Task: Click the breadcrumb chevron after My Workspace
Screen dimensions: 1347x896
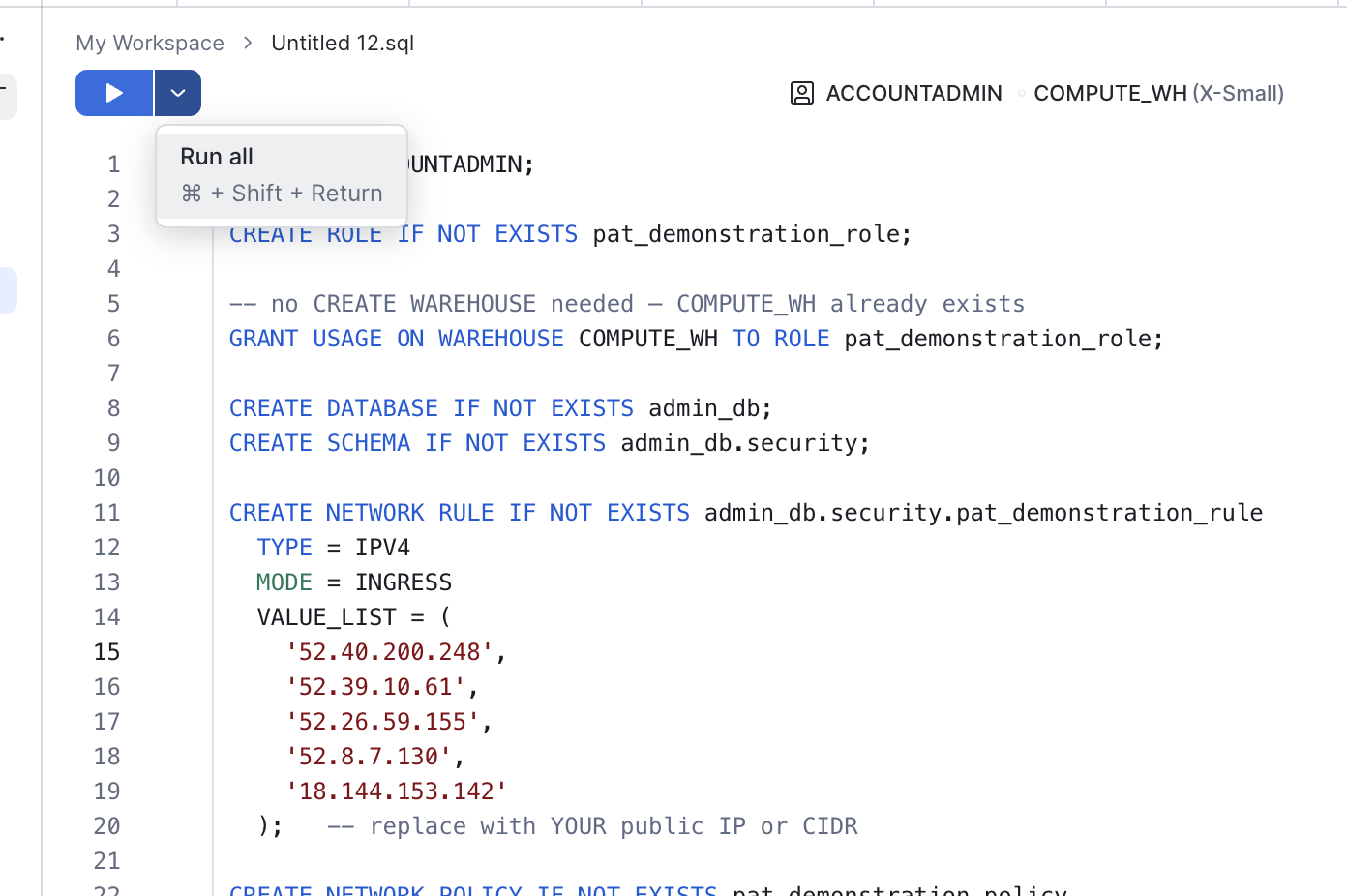Action: click(x=248, y=43)
